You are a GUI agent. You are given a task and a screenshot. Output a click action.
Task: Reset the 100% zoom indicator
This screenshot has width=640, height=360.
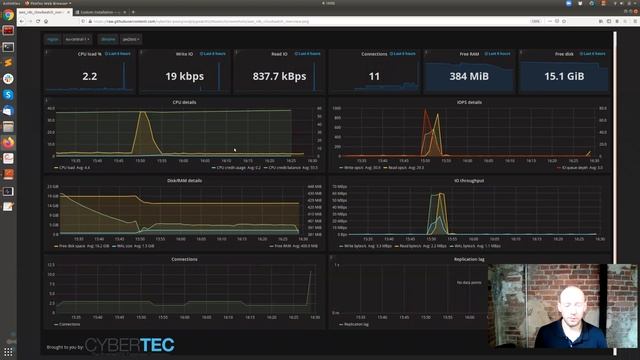click(536, 21)
